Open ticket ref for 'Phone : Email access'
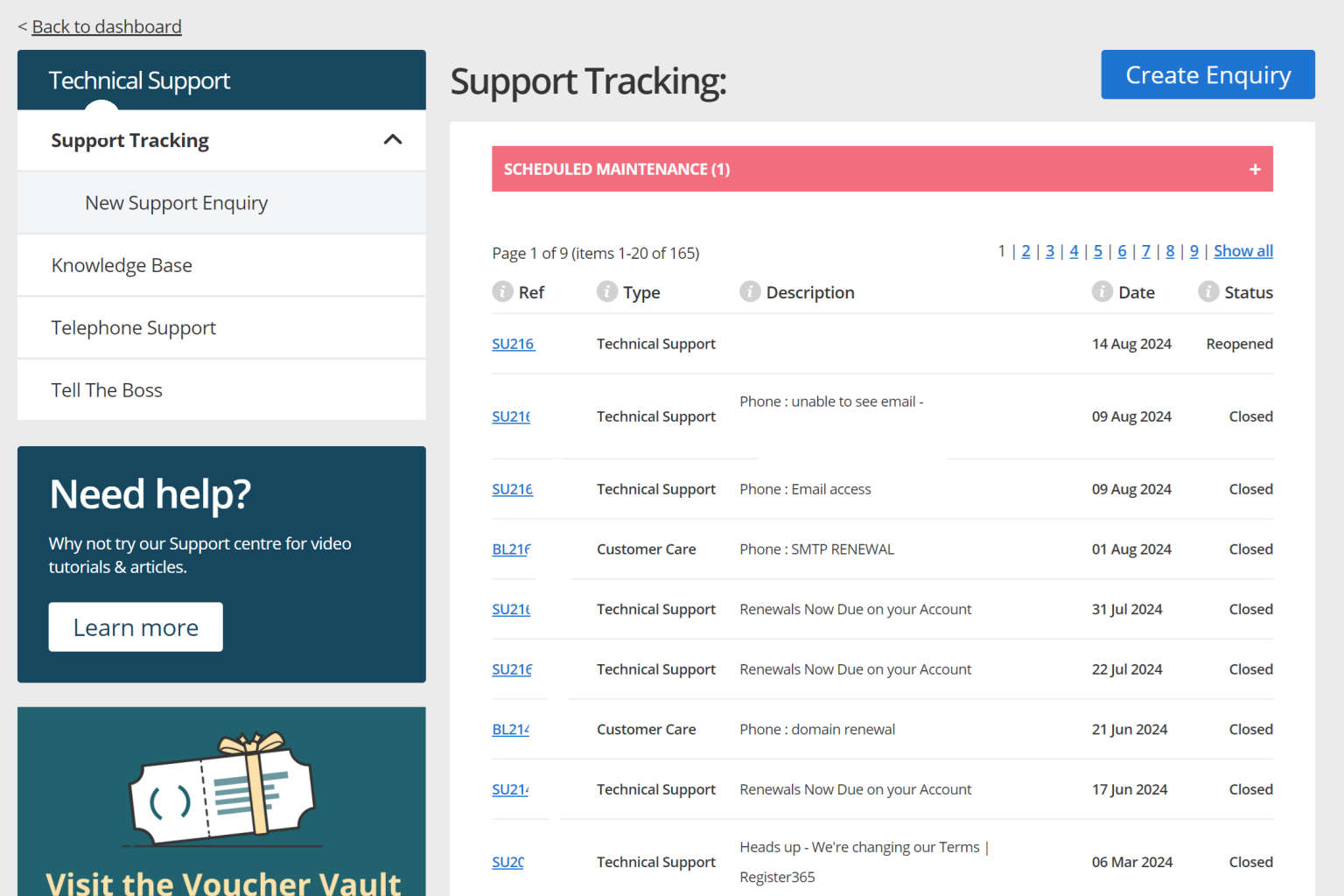The width and height of the screenshot is (1344, 896). click(512, 489)
